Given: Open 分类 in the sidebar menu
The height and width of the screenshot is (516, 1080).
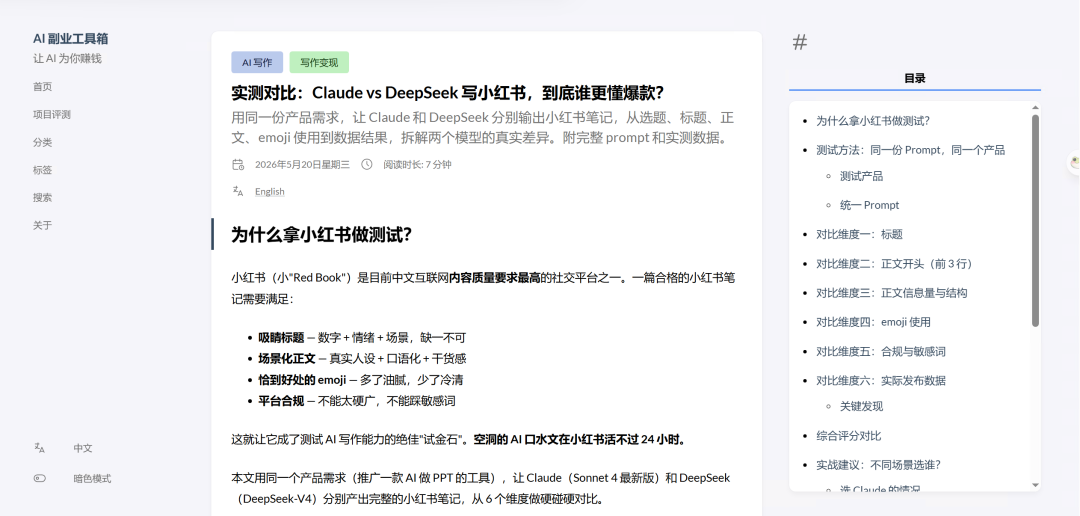Looking at the screenshot, I should (x=42, y=142).
